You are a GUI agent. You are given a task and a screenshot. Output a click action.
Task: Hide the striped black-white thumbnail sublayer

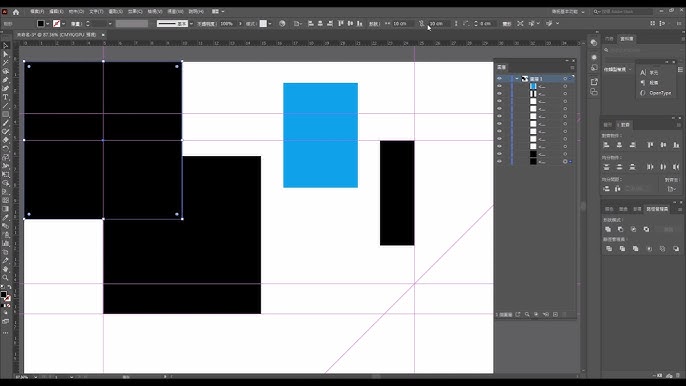[500, 94]
